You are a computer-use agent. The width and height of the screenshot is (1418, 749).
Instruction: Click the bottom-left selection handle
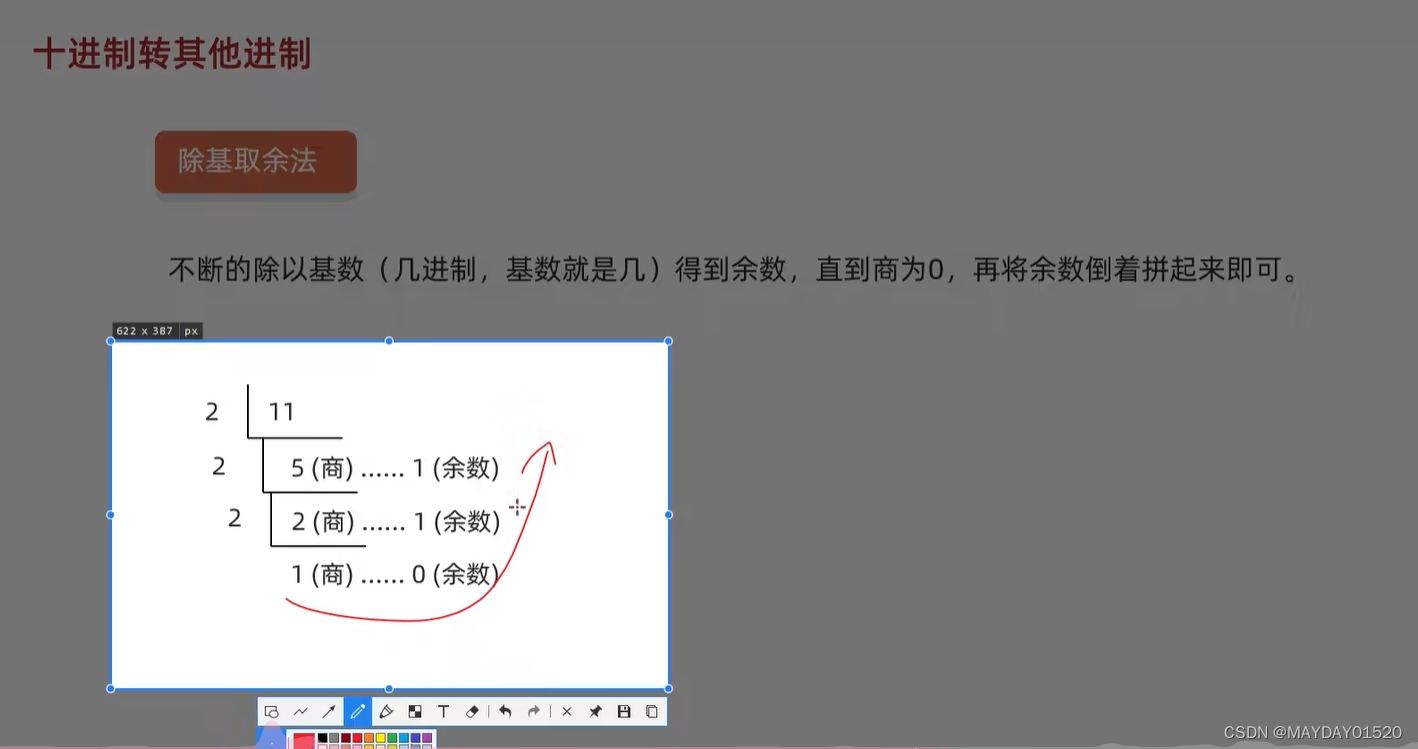[x=110, y=688]
